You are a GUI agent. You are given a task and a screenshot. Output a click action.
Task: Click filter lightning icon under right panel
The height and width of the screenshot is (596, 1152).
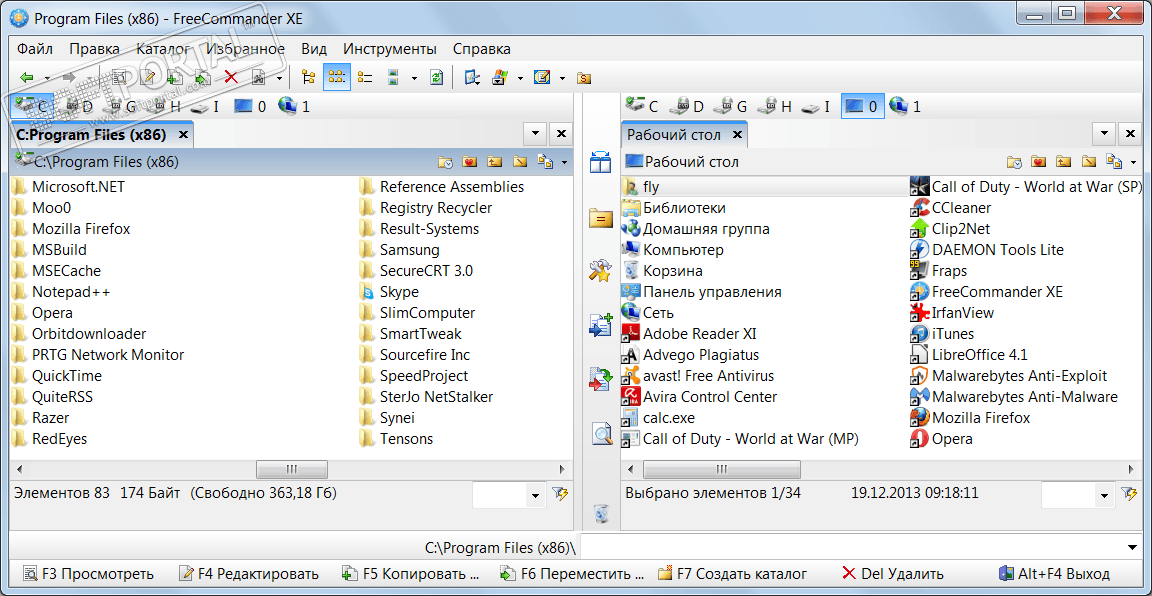(x=1128, y=495)
